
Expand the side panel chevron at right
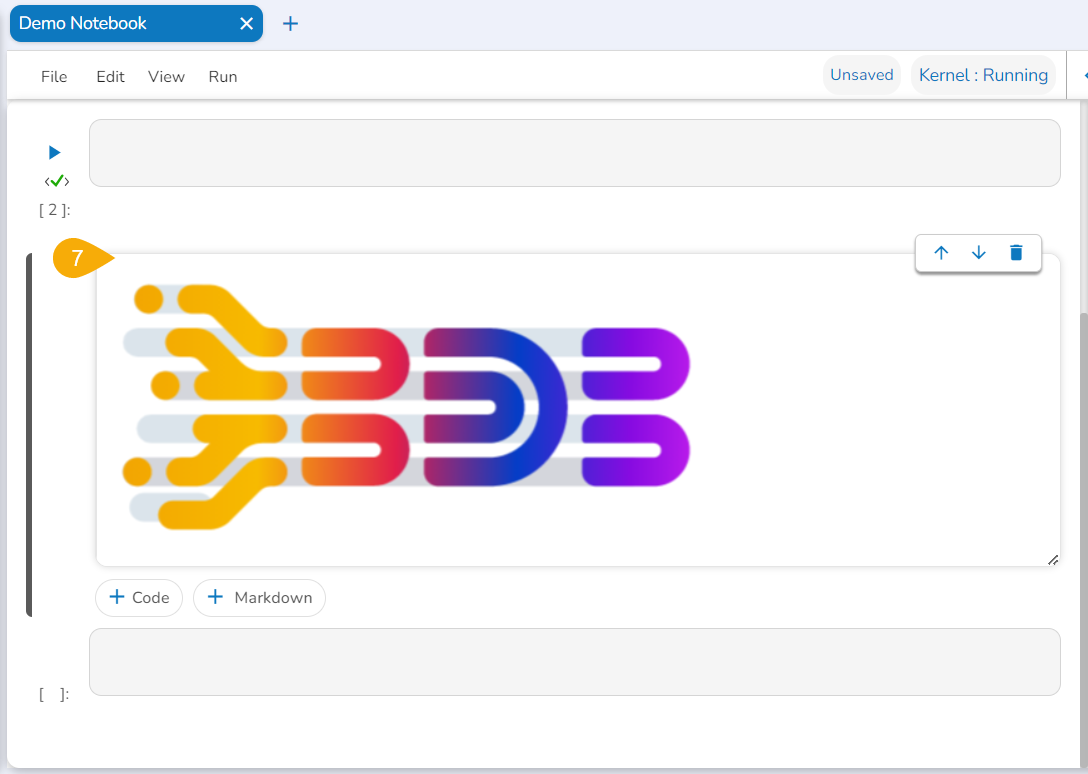point(1085,75)
